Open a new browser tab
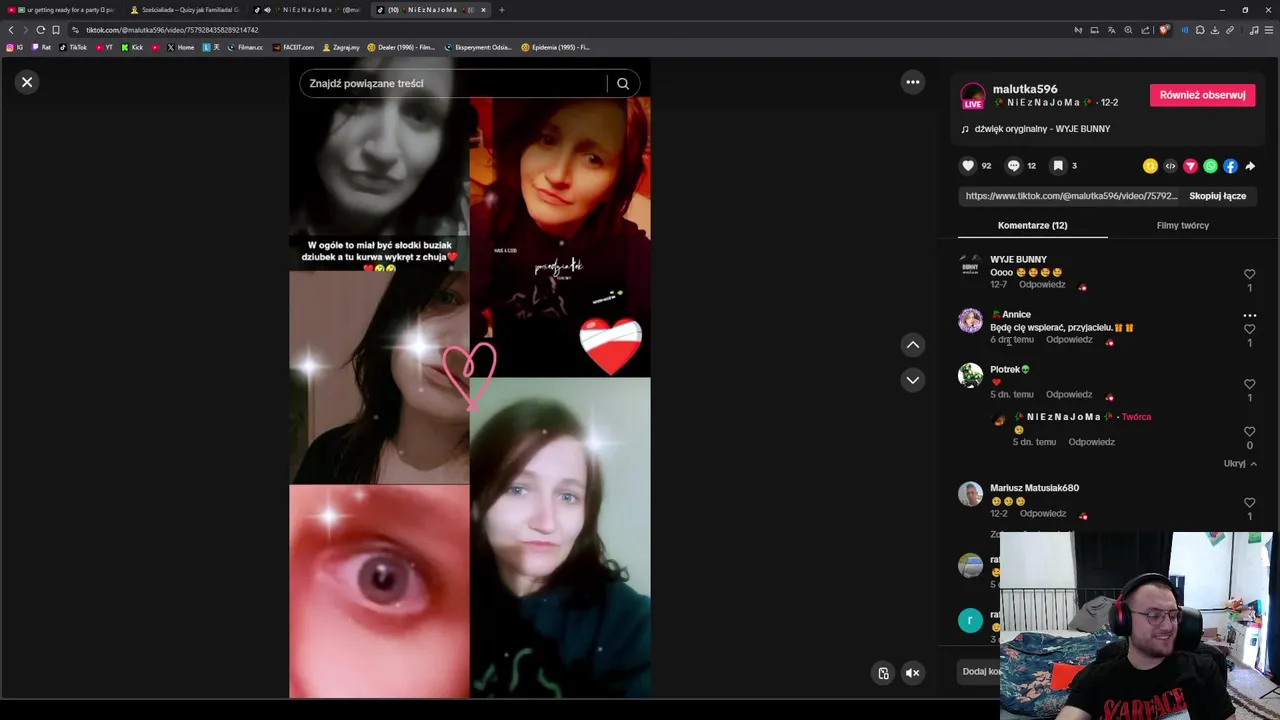The width and height of the screenshot is (1280, 720). (x=502, y=10)
